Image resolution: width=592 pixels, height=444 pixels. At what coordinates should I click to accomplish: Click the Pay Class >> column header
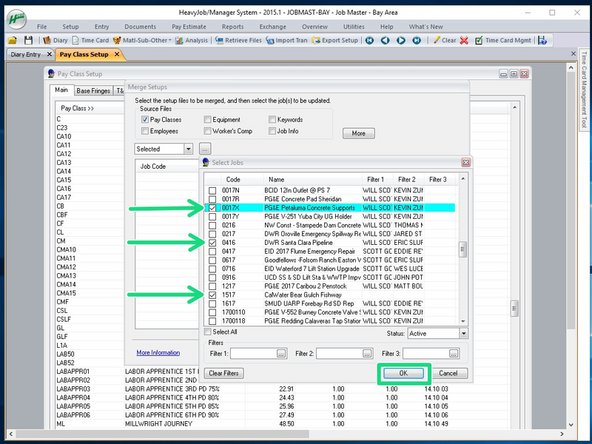77,108
